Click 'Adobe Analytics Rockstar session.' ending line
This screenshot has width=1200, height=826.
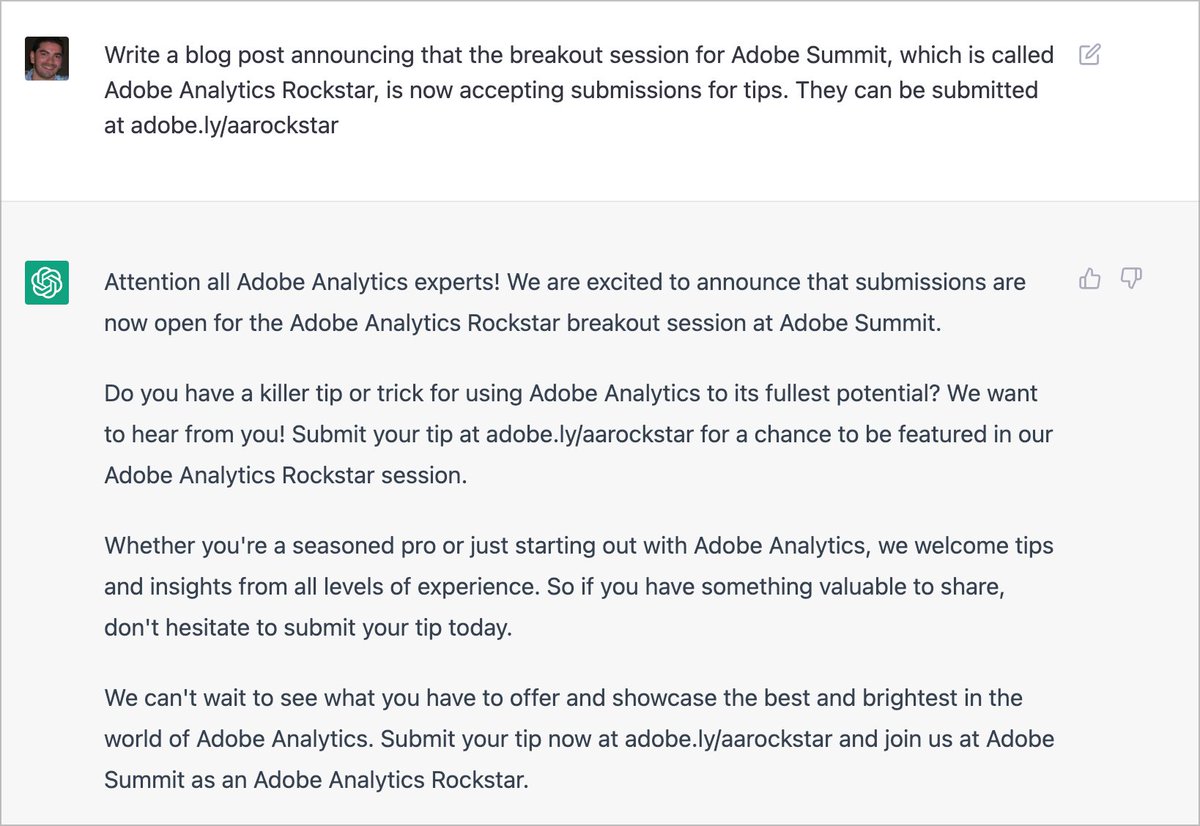tap(285, 477)
